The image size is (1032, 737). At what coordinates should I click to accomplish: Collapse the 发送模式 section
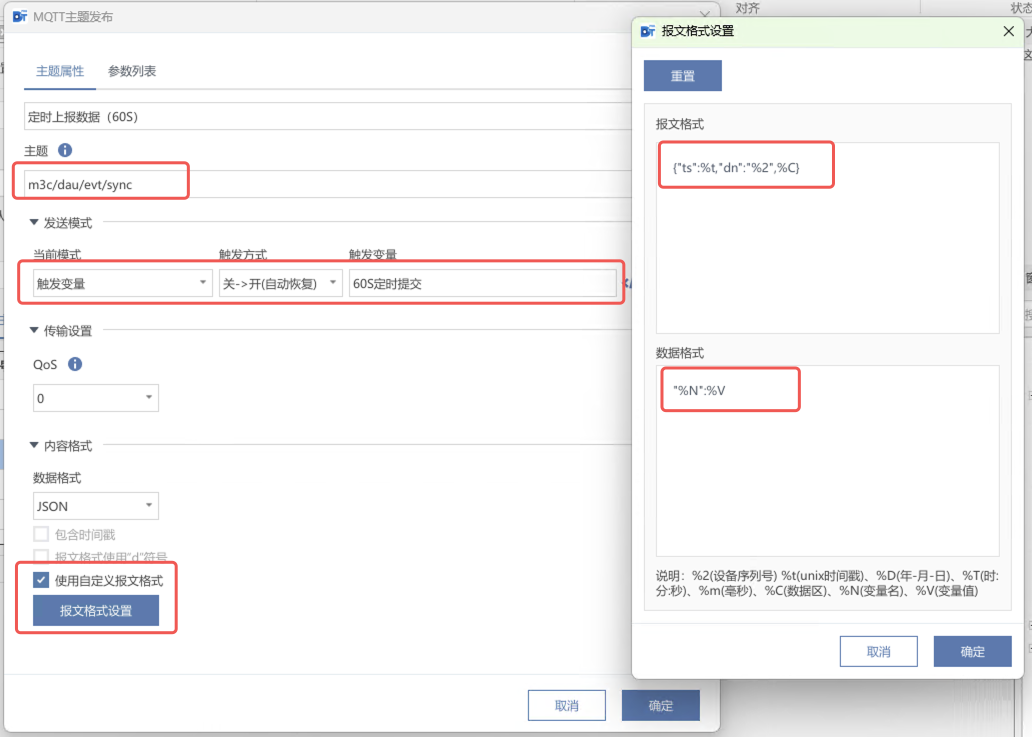click(34, 223)
